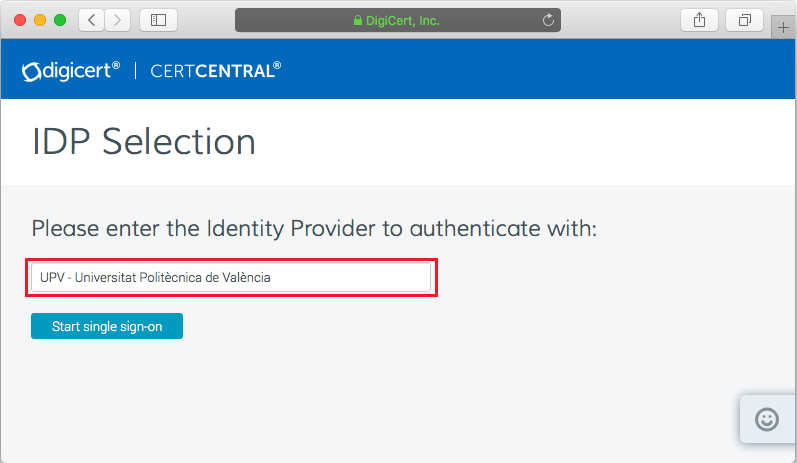Viewport: 797px width, 463px height.
Task: Show the Safari sidebar
Action: (x=158, y=20)
